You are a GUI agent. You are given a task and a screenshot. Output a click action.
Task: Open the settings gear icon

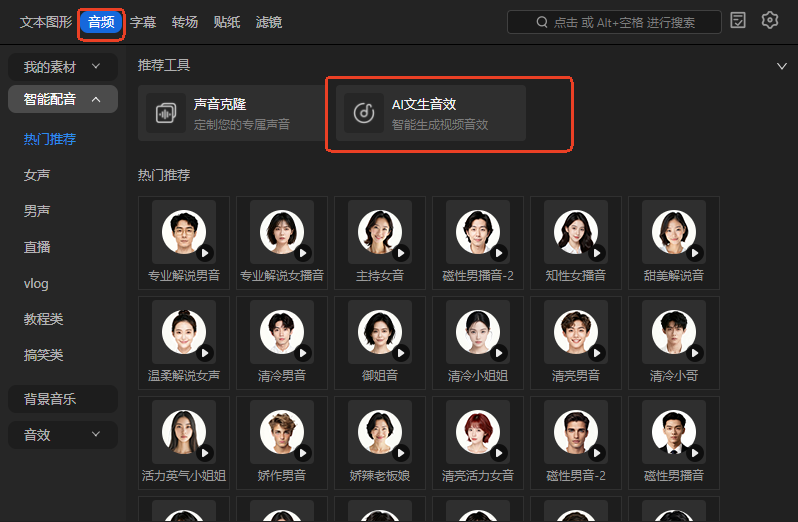[x=770, y=20]
